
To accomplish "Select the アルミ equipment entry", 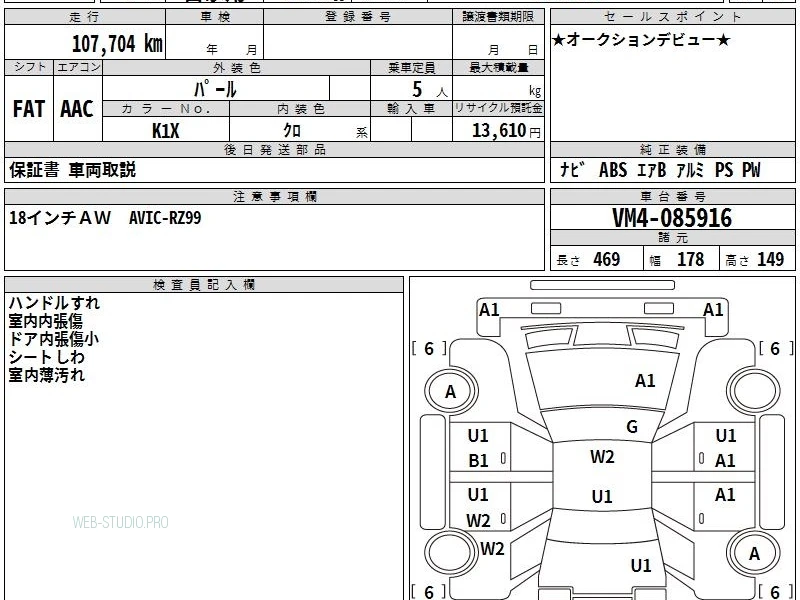I will tap(690, 169).
